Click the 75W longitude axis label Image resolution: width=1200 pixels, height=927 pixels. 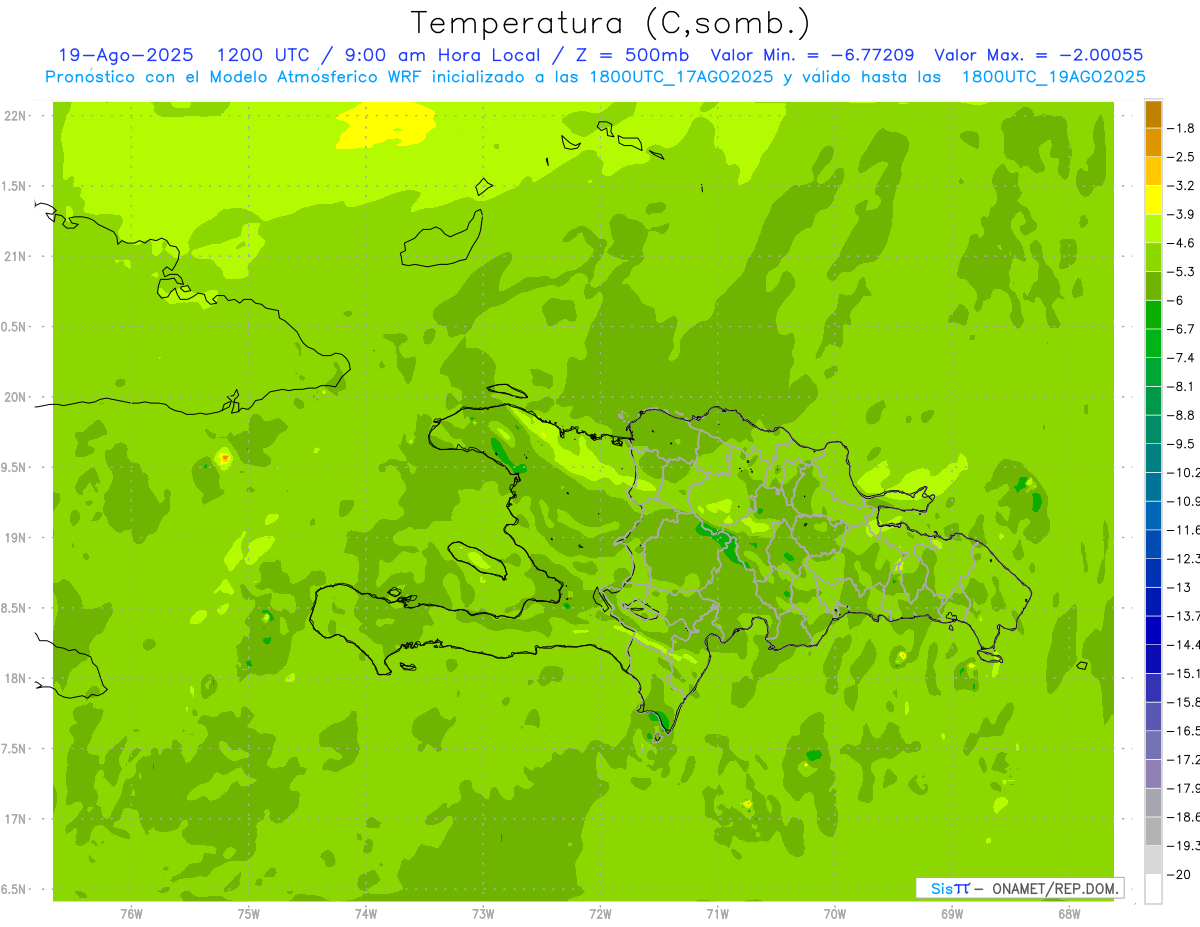249,913
